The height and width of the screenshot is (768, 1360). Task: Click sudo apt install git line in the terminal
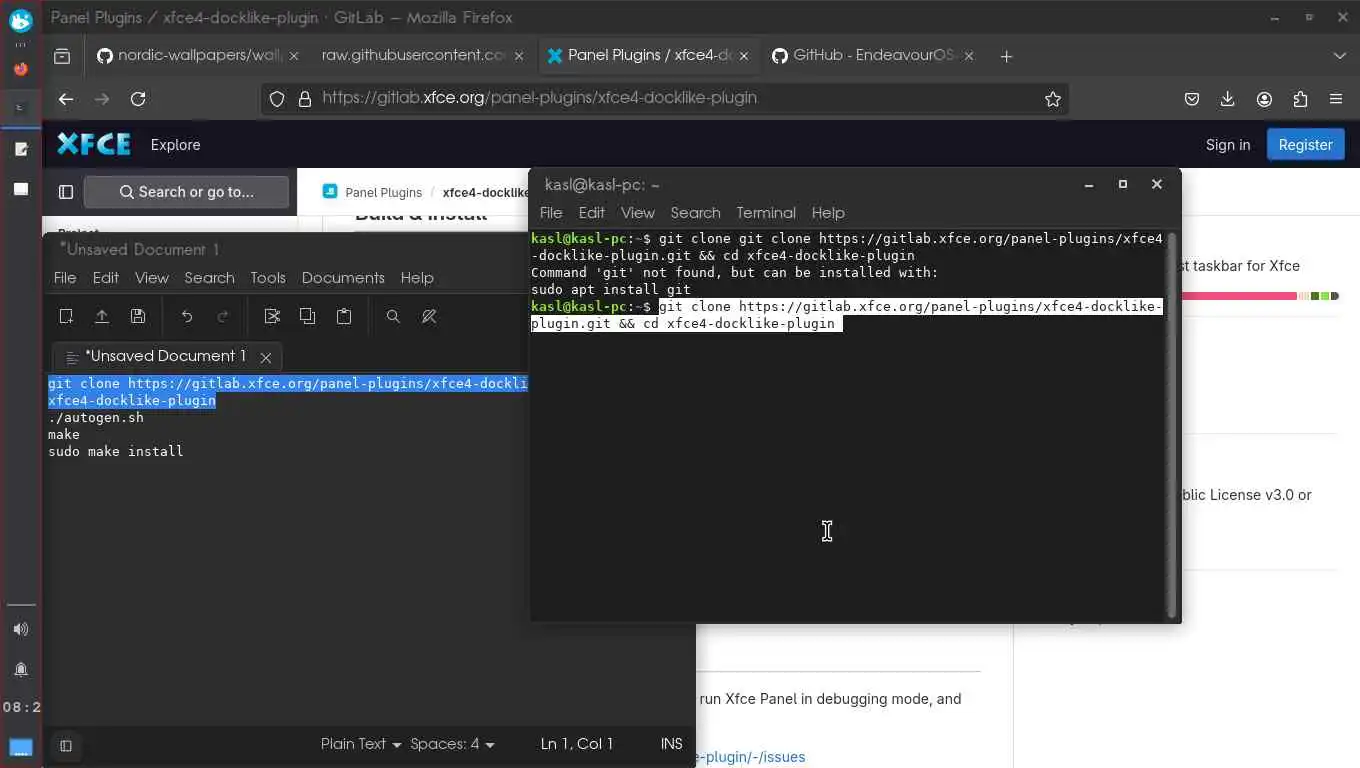(611, 289)
